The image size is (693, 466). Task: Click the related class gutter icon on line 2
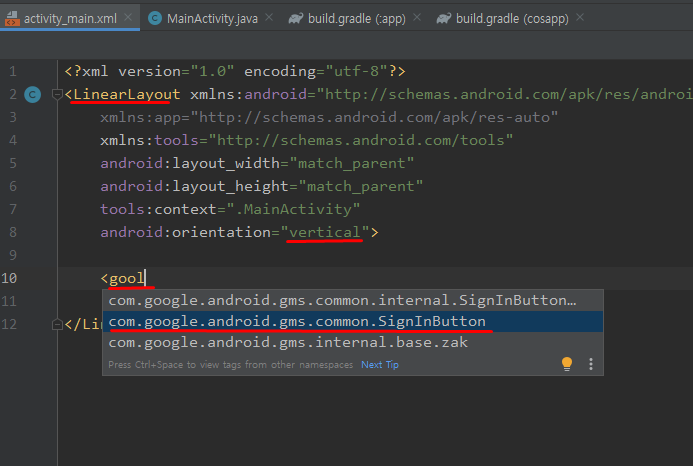[32, 95]
